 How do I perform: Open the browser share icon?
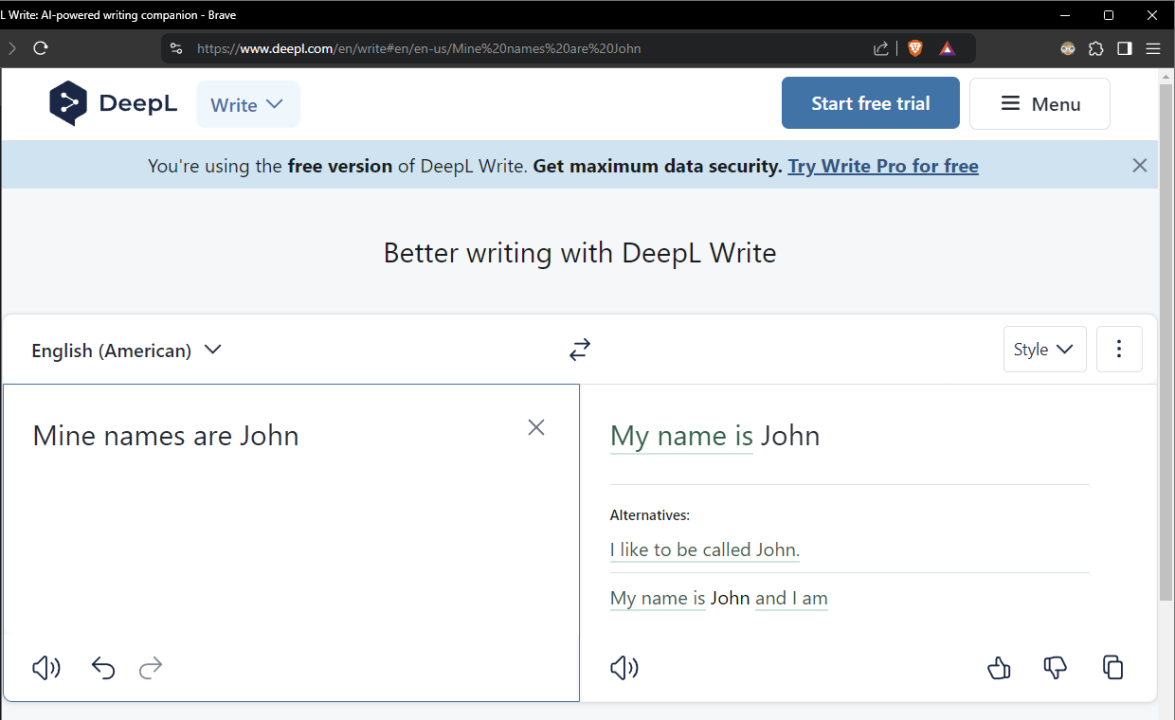point(880,47)
